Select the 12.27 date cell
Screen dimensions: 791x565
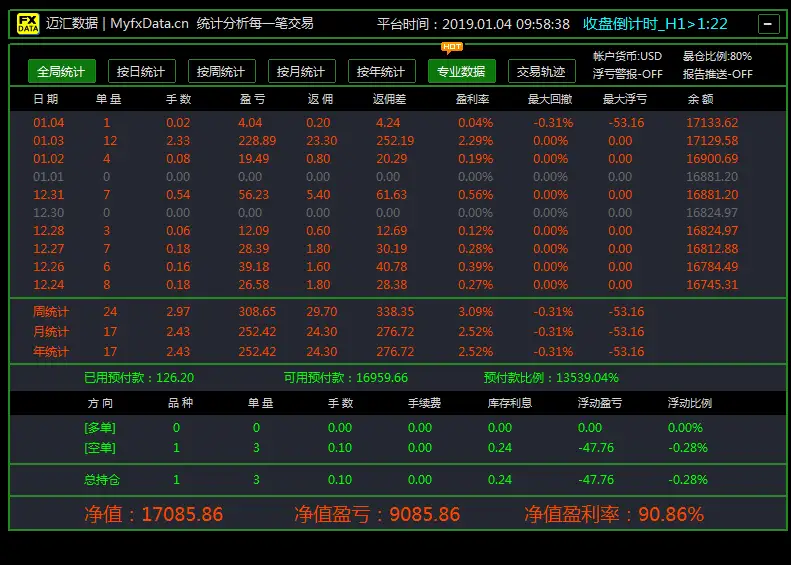pos(48,249)
